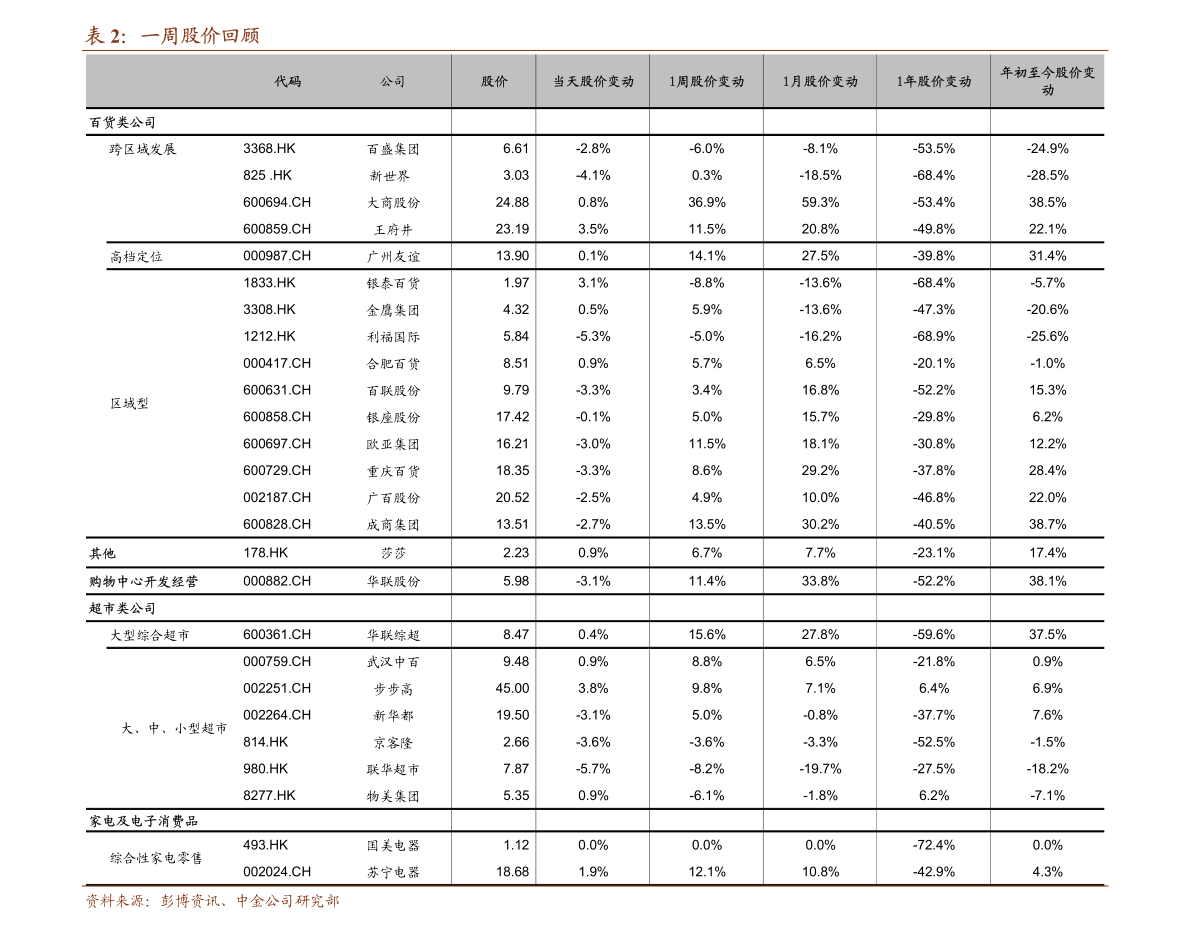Viewport: 1190px width, 929px height.
Task: Click stock code 1212.HK
Action: 269,336
